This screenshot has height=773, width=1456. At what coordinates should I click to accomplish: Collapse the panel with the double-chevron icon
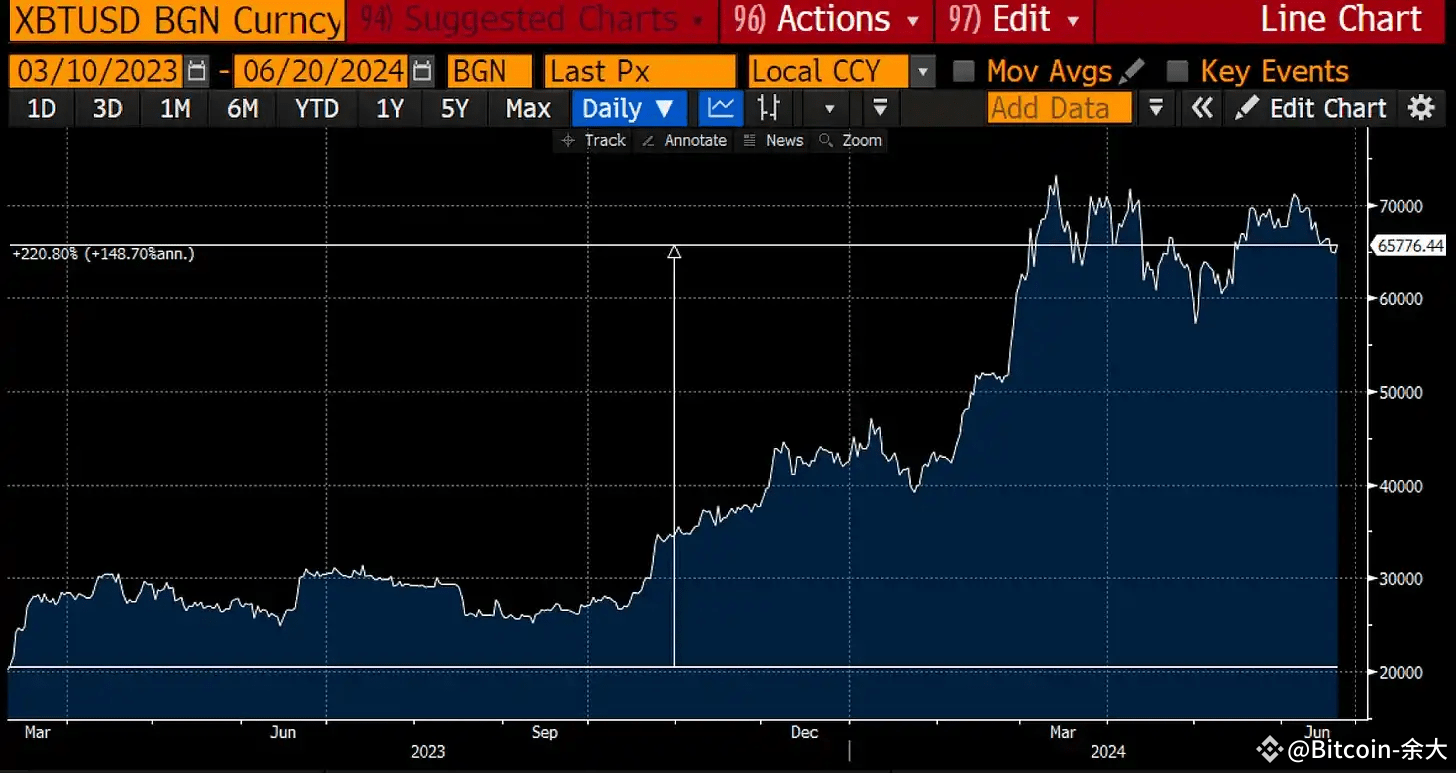[1202, 108]
